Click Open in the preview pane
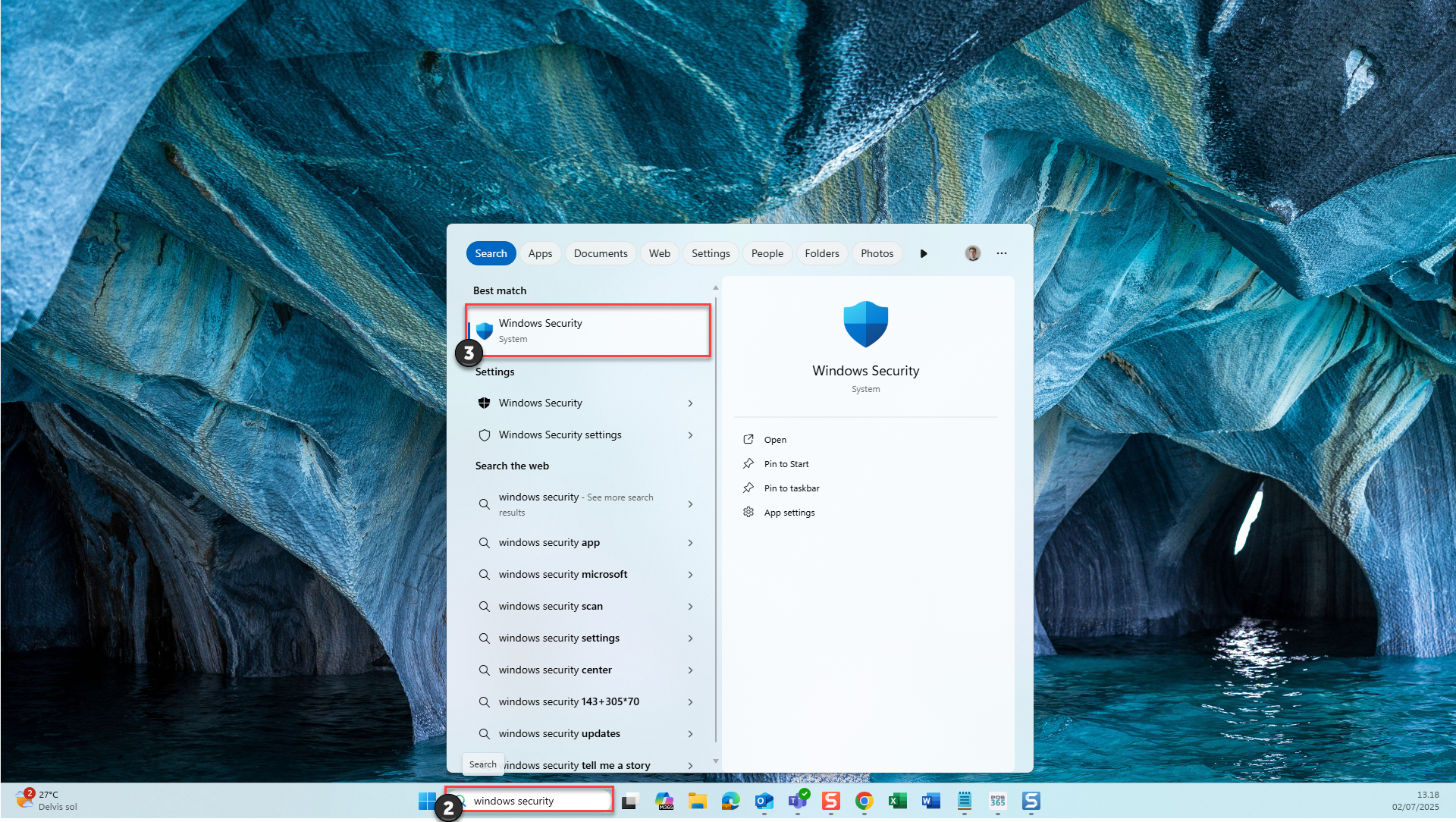 tap(775, 440)
